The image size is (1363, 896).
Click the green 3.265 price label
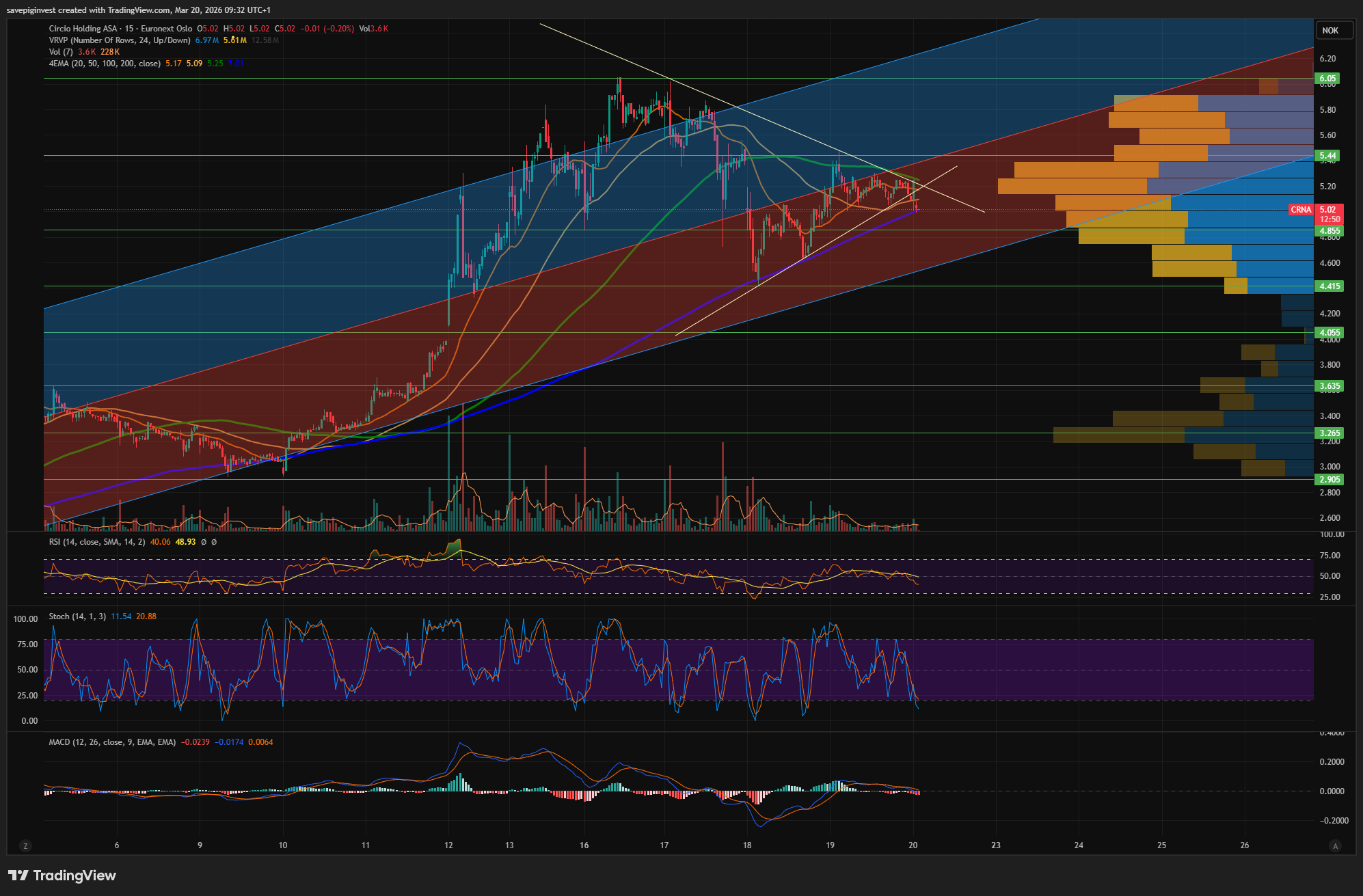tap(1330, 433)
